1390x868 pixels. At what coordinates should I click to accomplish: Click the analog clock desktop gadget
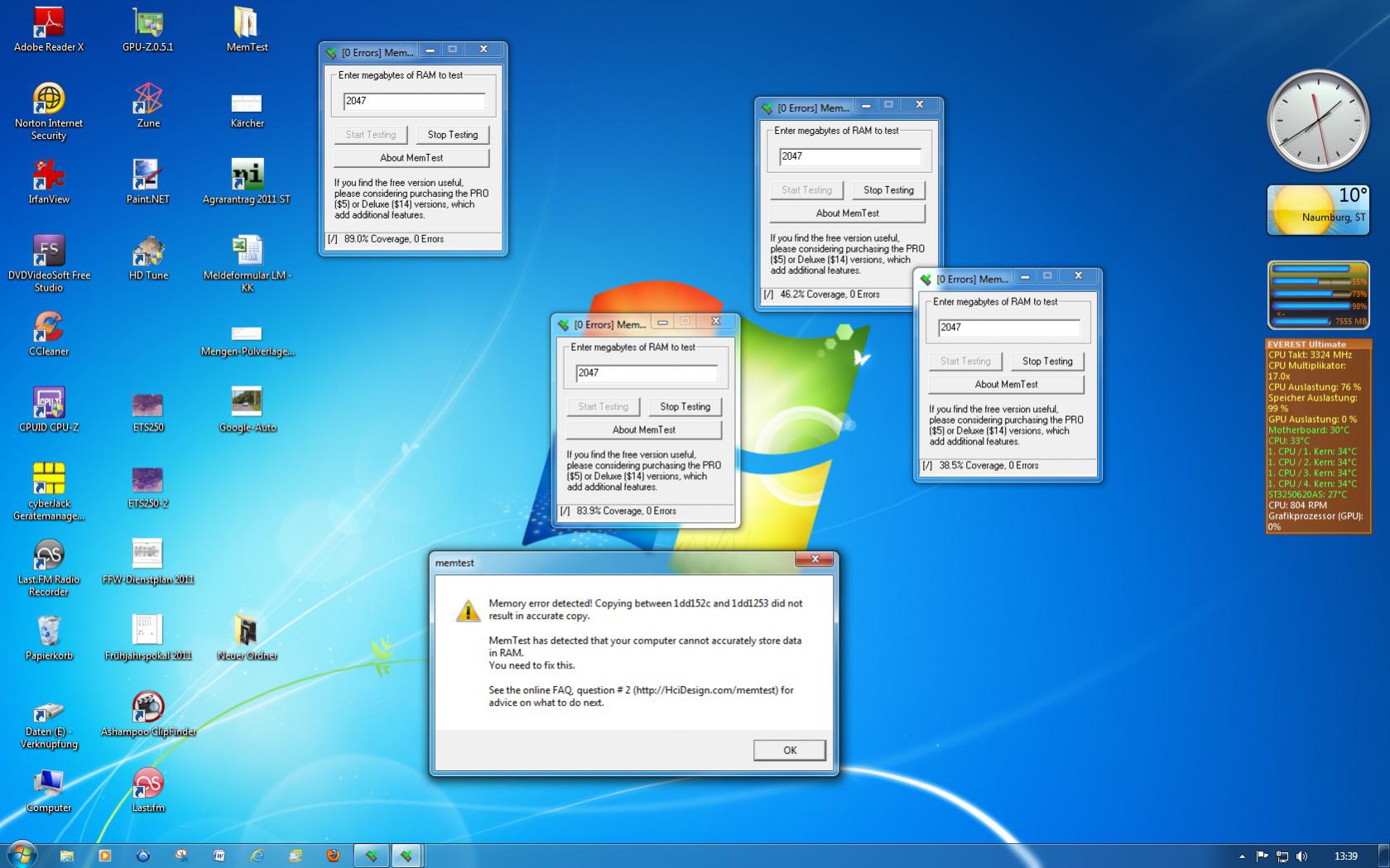pos(1317,121)
